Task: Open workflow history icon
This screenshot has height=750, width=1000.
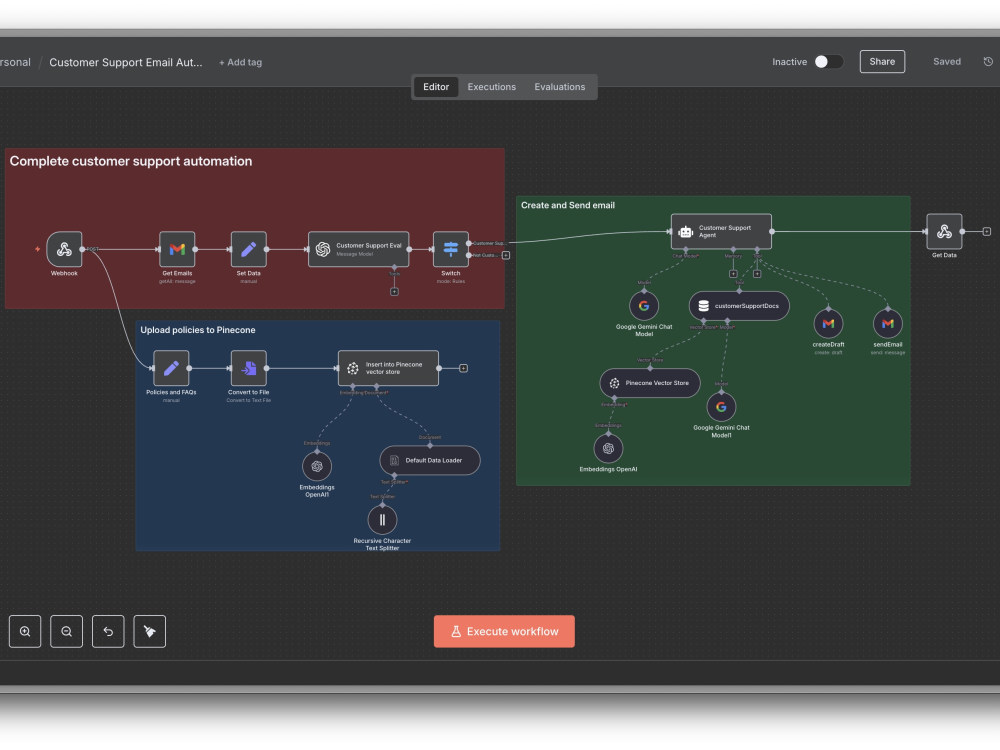Action: coord(988,62)
